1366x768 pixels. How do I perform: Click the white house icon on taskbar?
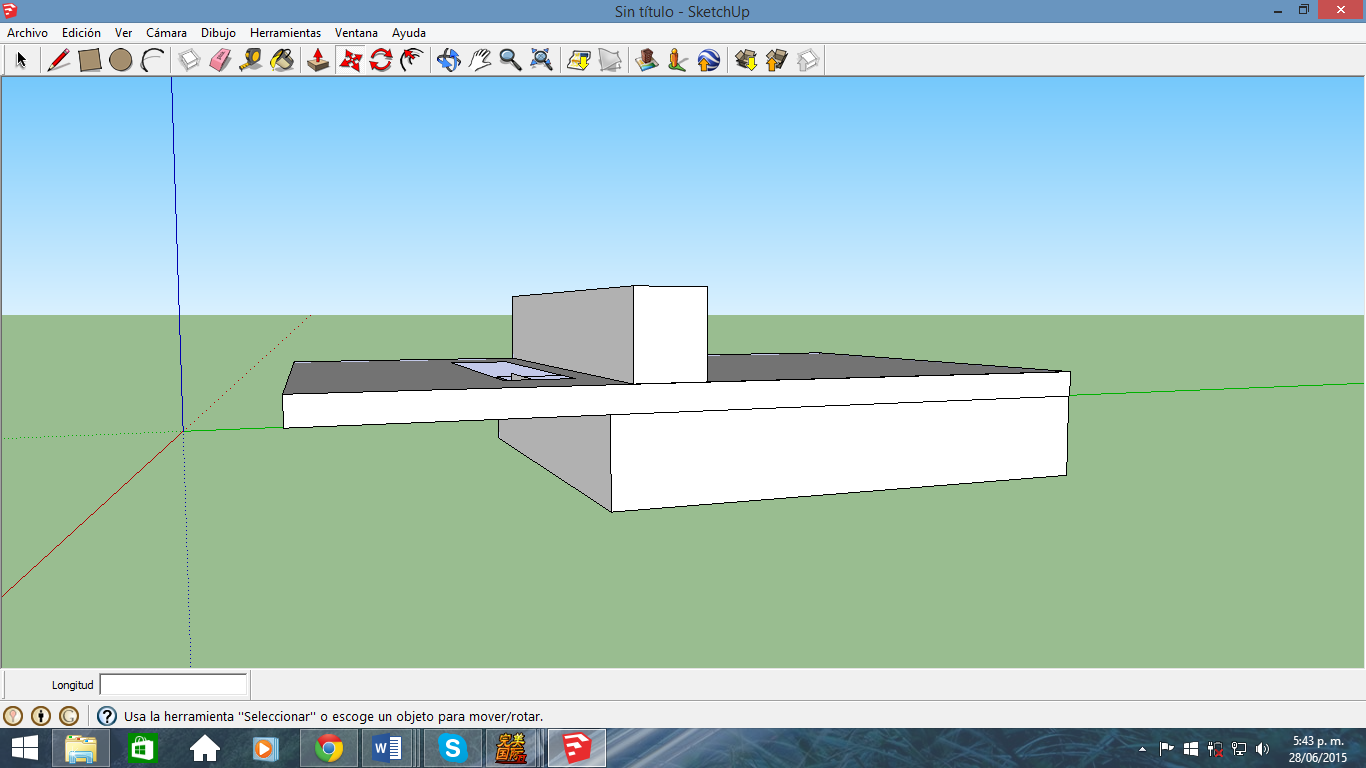pyautogui.click(x=205, y=748)
